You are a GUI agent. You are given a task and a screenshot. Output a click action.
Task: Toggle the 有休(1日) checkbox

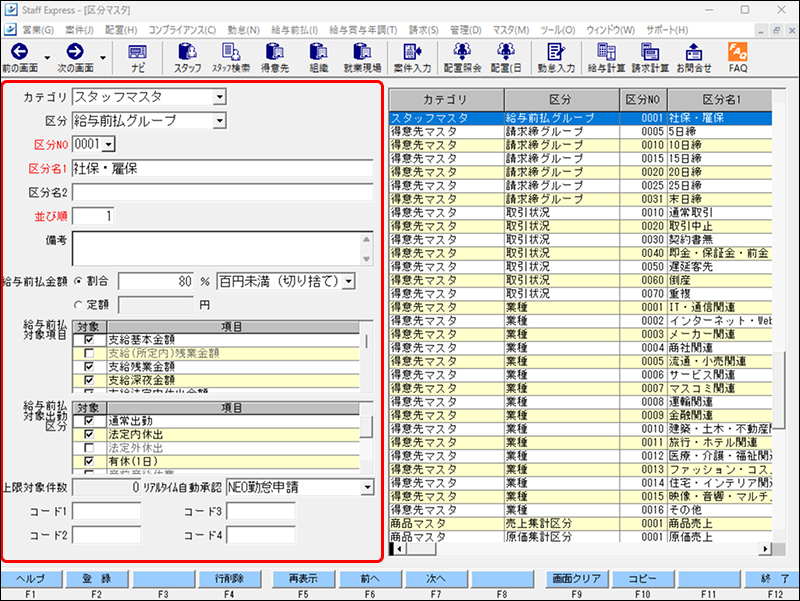(x=89, y=461)
